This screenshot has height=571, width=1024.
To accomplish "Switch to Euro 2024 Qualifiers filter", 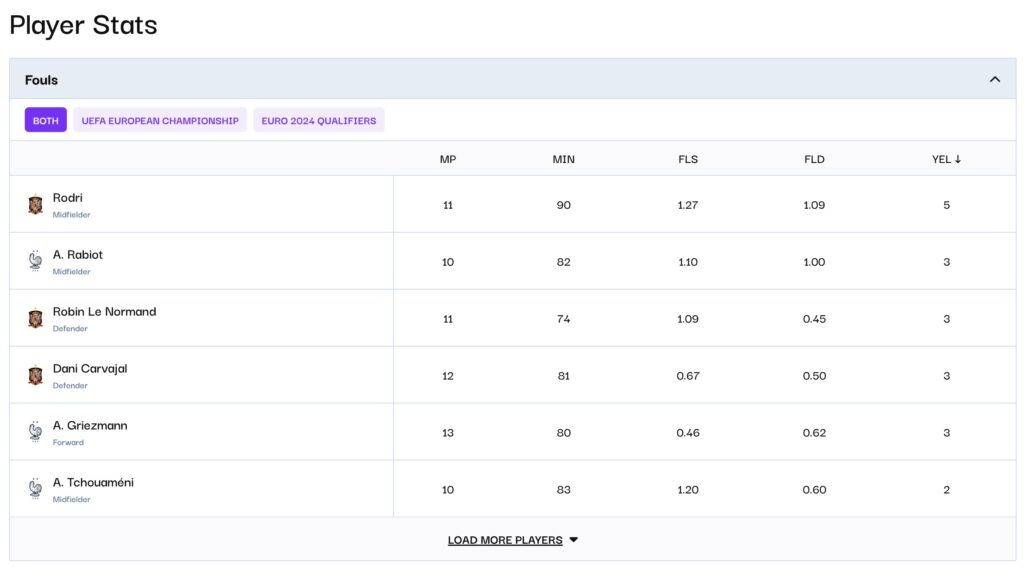I will (319, 121).
